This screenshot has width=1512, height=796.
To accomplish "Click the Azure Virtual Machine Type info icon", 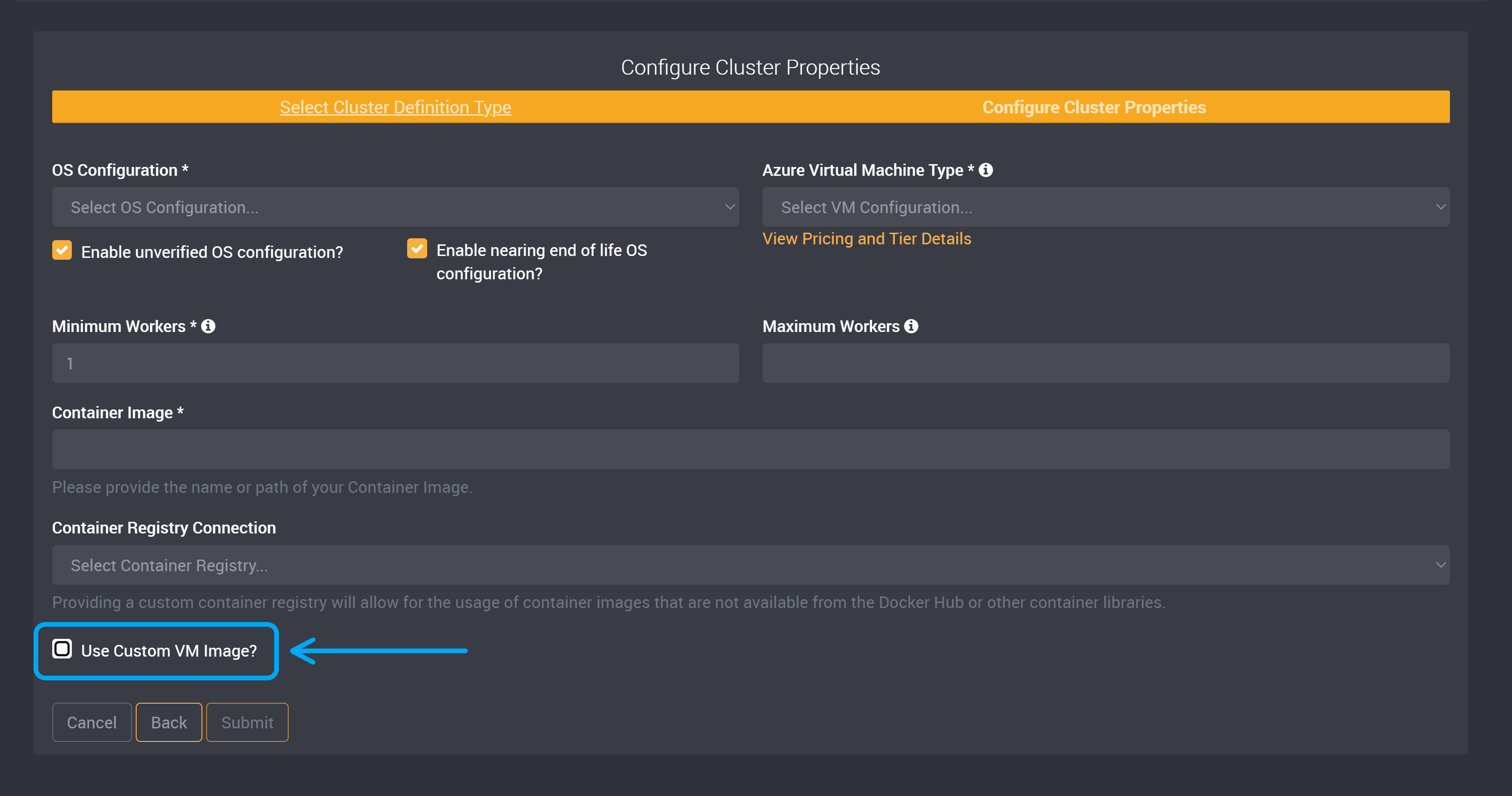I will [985, 170].
